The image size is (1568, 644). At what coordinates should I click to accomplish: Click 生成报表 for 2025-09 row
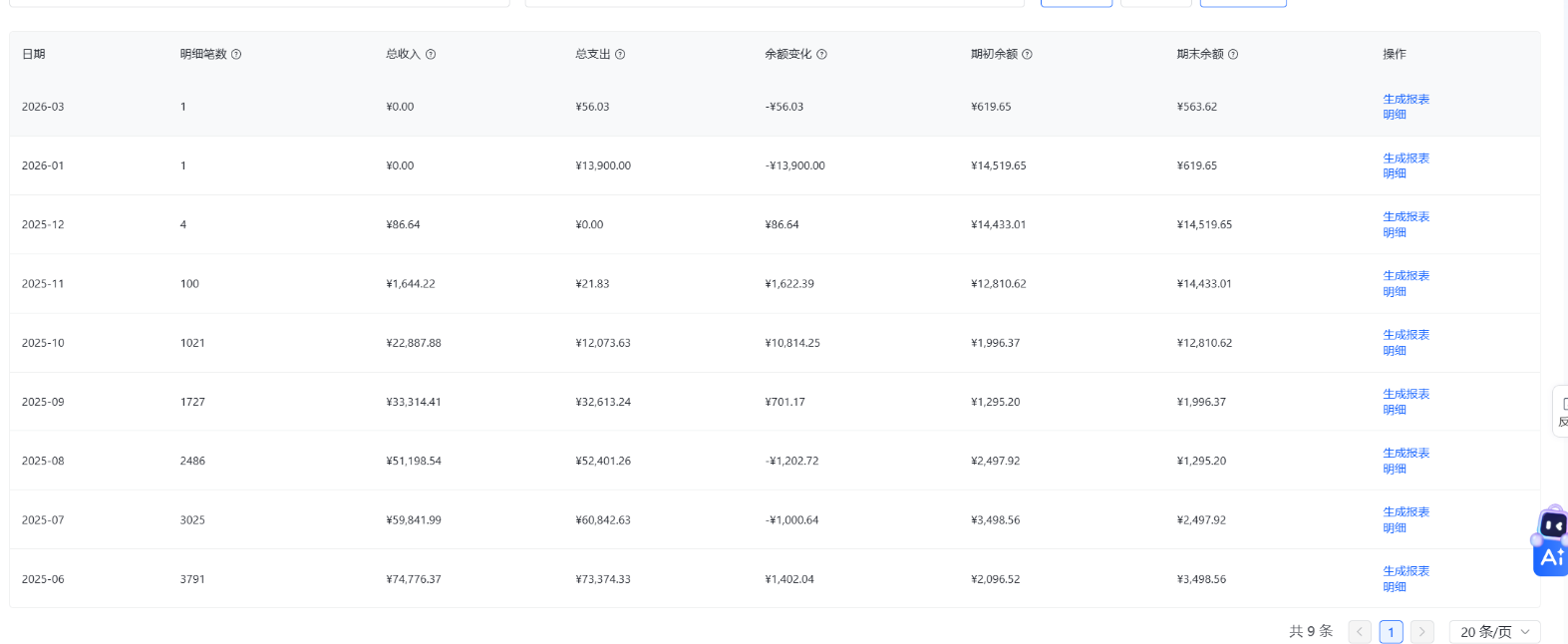click(1406, 394)
